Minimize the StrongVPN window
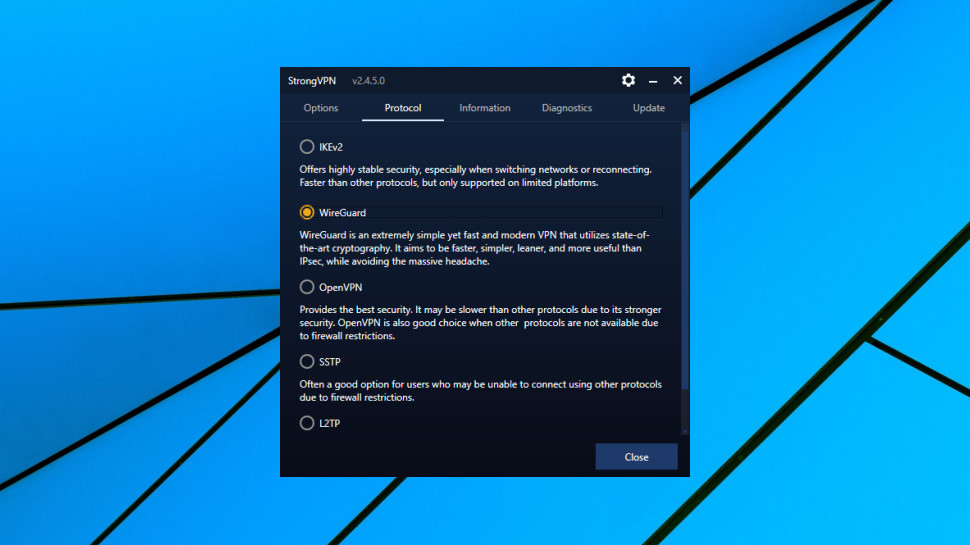Image resolution: width=970 pixels, height=545 pixels. [x=653, y=81]
